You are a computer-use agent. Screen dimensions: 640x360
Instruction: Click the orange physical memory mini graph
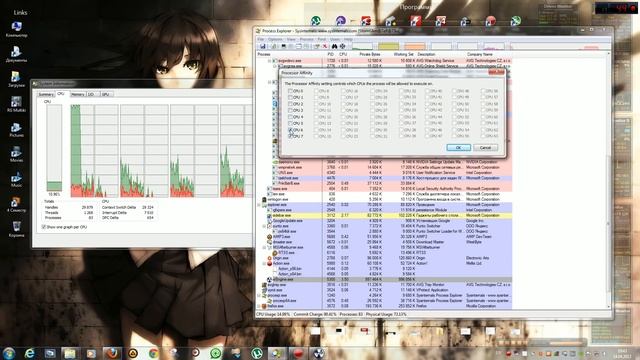click(x=415, y=47)
